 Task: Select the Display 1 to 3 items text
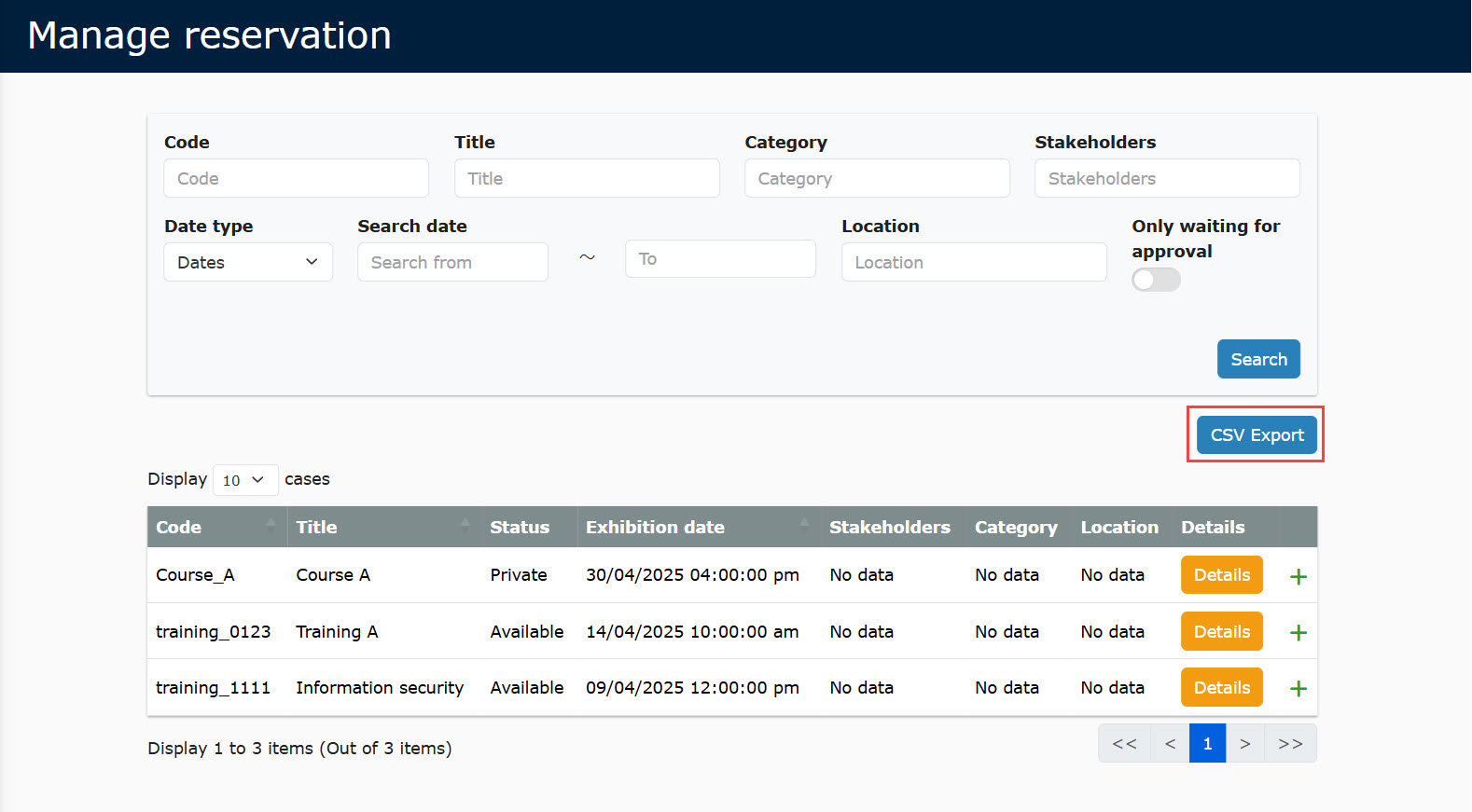tap(299, 748)
